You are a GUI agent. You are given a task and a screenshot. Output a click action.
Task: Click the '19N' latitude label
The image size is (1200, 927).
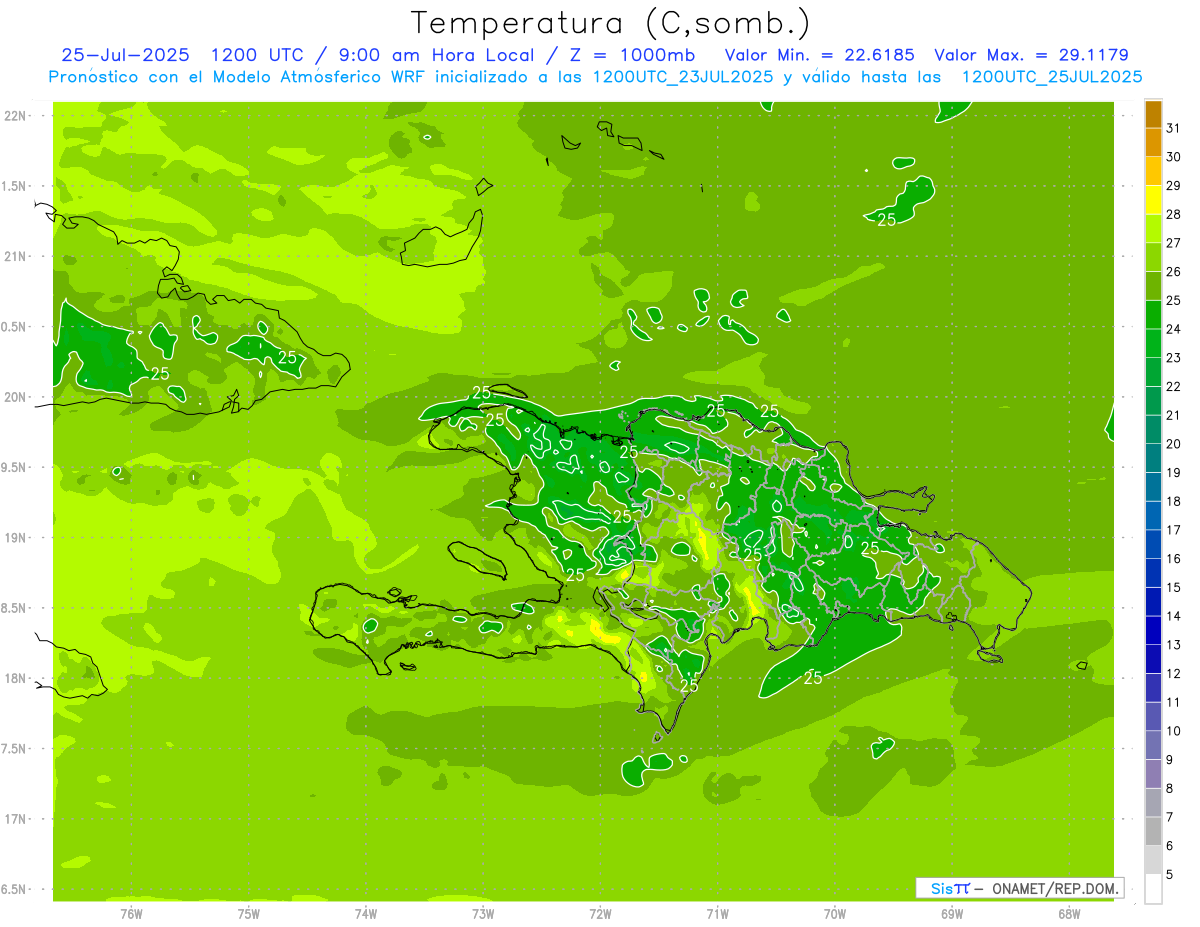click(x=16, y=538)
